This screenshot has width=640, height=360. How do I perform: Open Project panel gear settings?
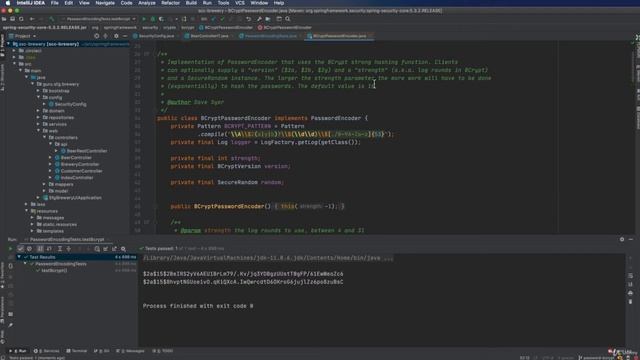pos(116,36)
